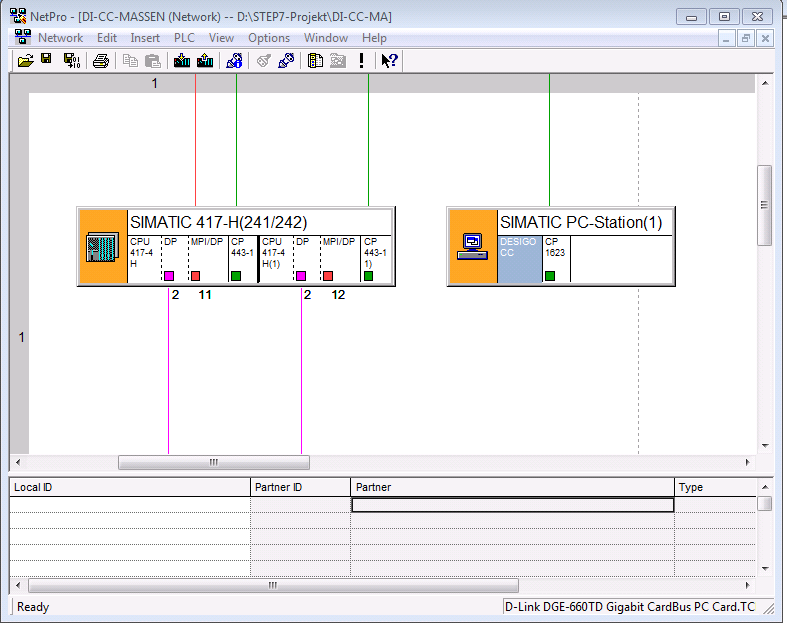This screenshot has width=787, height=623.
Task: Click the Download to PLC icon
Action: click(x=181, y=61)
